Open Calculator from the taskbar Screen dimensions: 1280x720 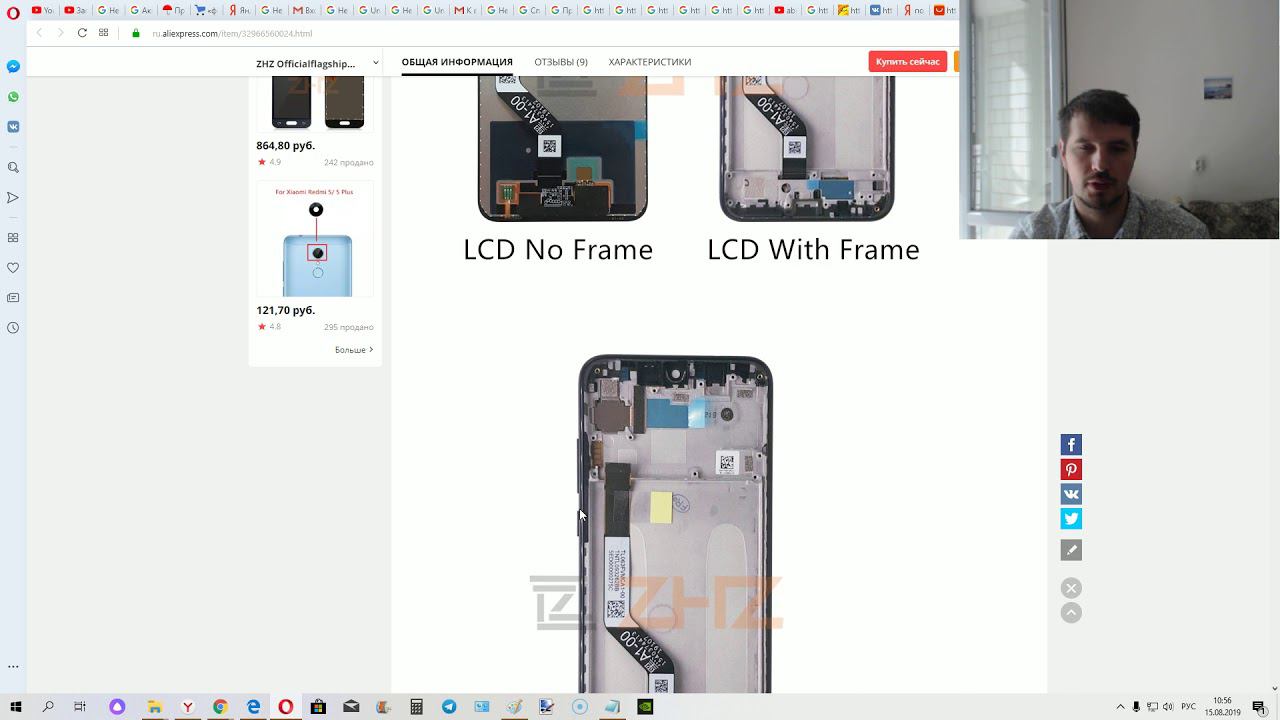click(416, 707)
